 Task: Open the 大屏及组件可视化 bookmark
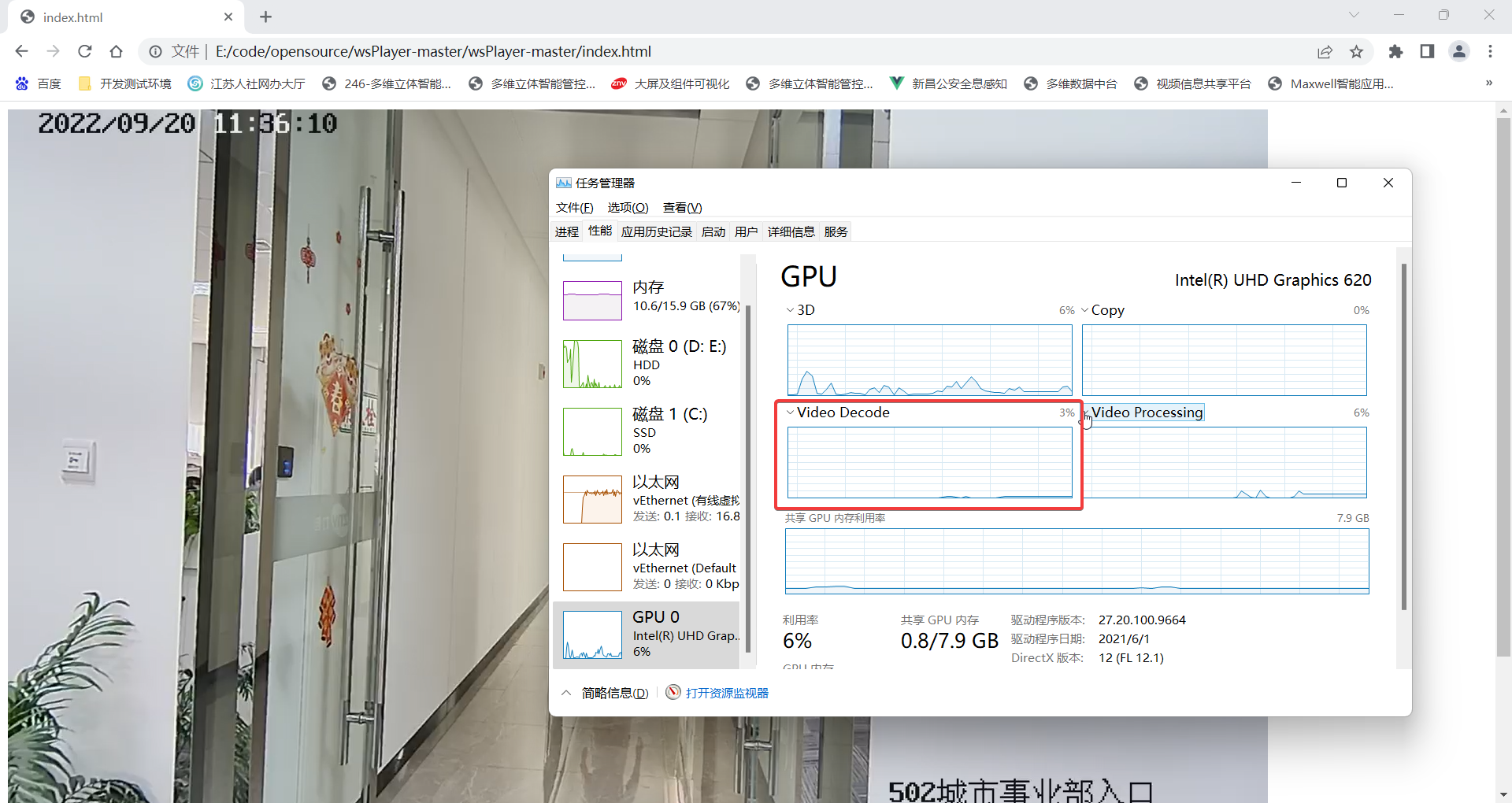[x=671, y=83]
